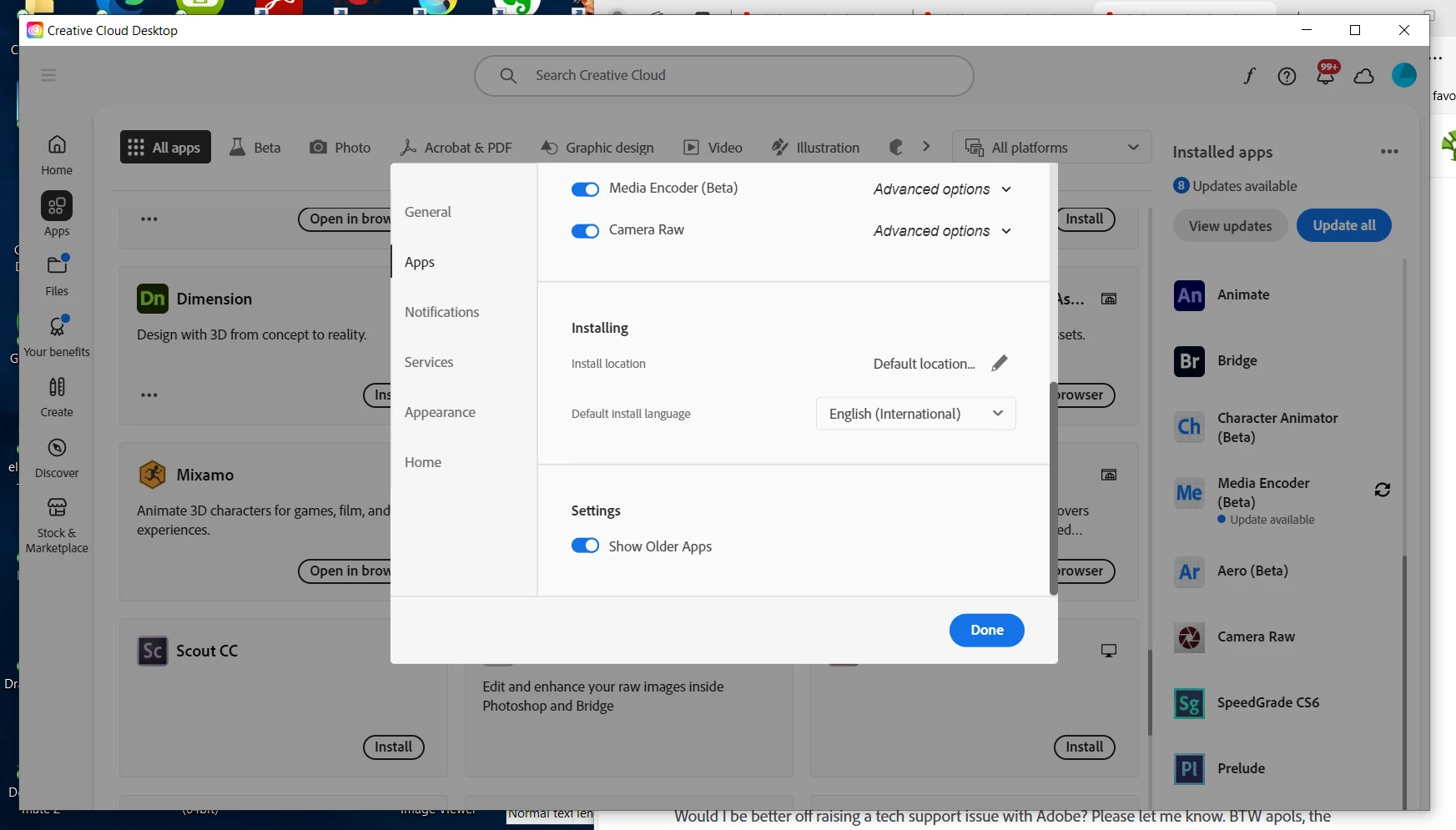Expand Advanced options for Camera Raw
This screenshot has width=1456, height=830.
[942, 231]
